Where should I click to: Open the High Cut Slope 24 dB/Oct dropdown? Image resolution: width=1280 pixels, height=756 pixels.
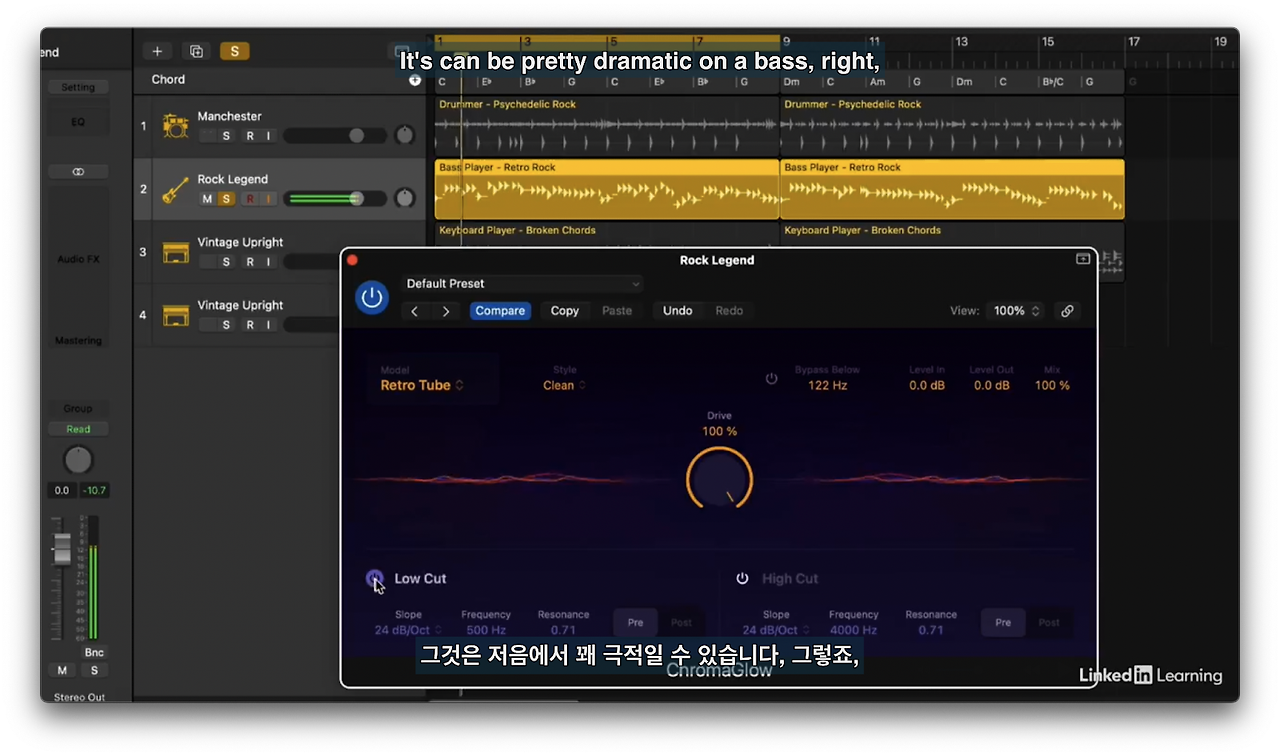click(776, 630)
